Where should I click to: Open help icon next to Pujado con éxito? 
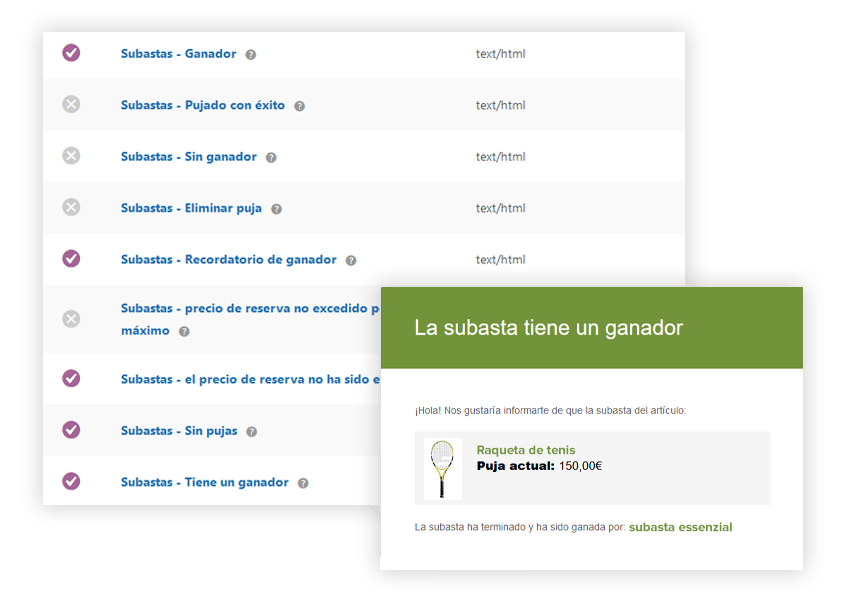pyautogui.click(x=299, y=106)
